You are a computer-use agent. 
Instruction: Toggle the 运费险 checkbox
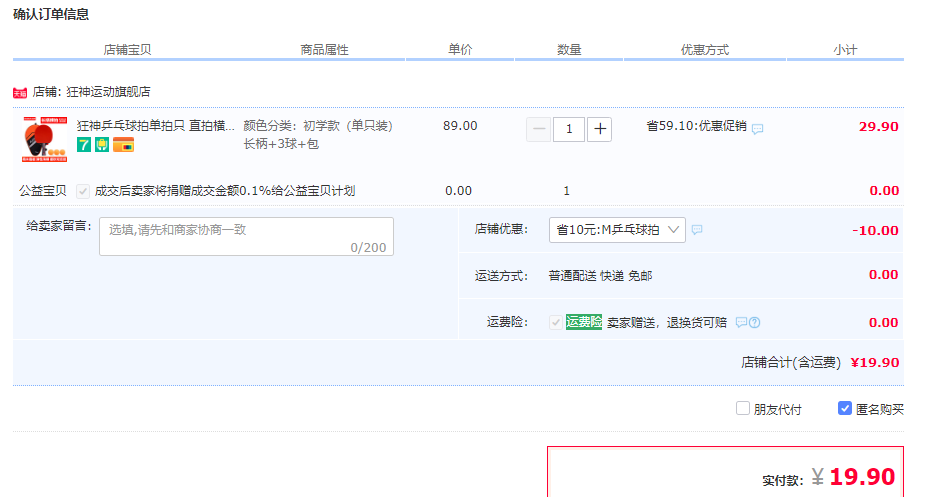click(x=556, y=322)
